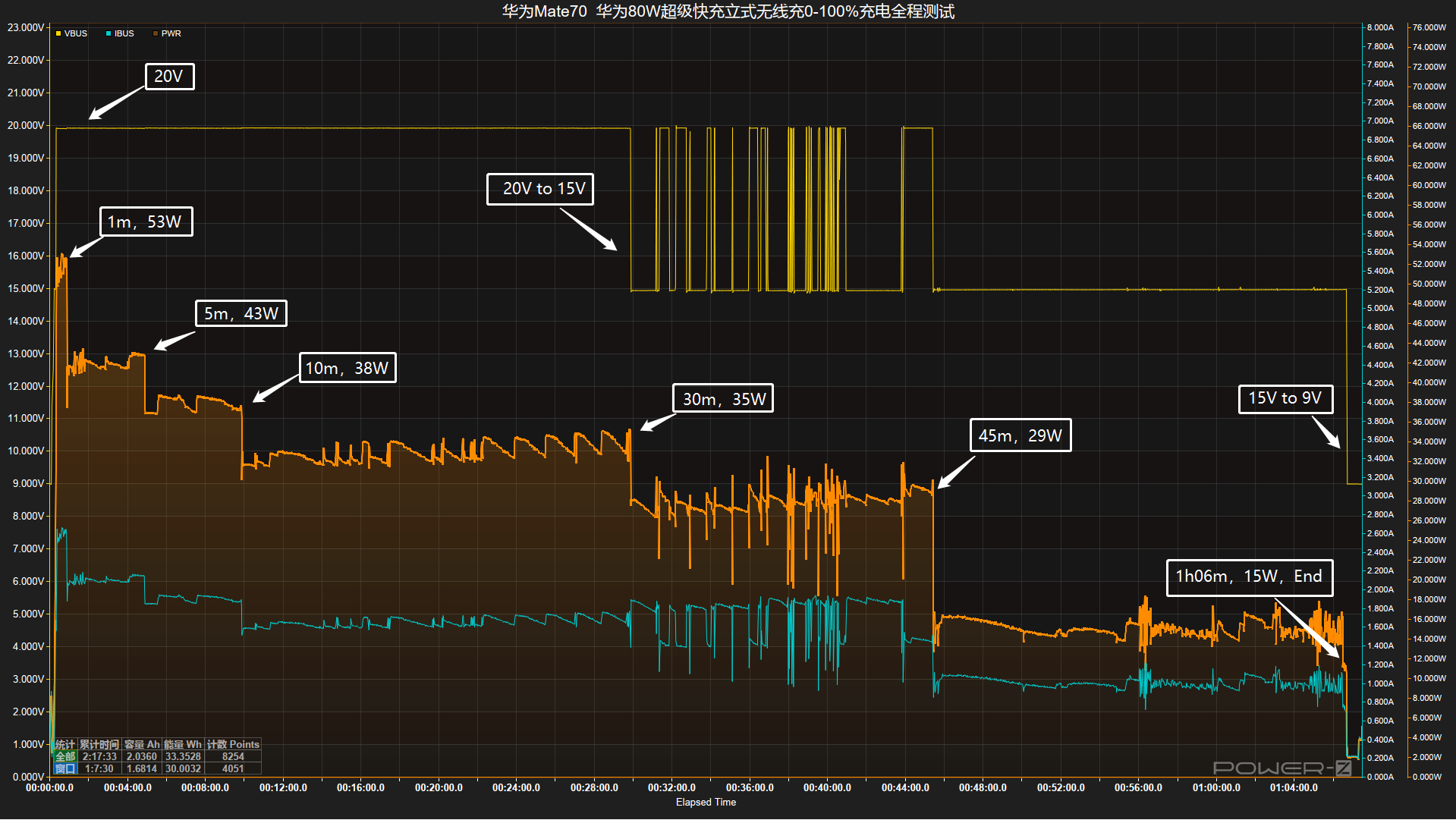1456x820 pixels.
Task: Click the 10.000W power axis label
Action: click(1429, 678)
